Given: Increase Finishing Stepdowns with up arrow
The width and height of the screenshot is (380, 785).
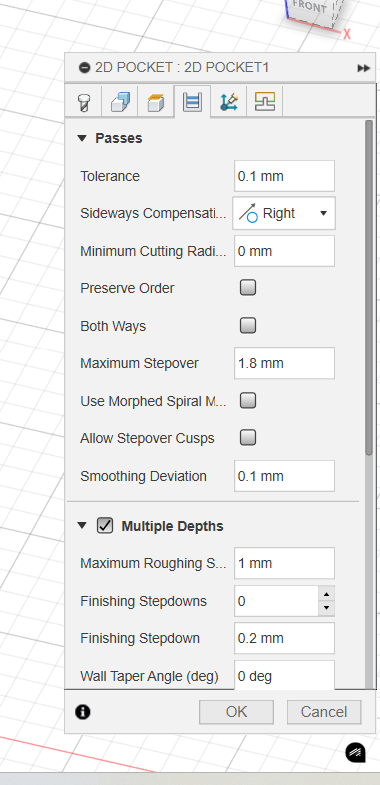Looking at the screenshot, I should point(326,594).
